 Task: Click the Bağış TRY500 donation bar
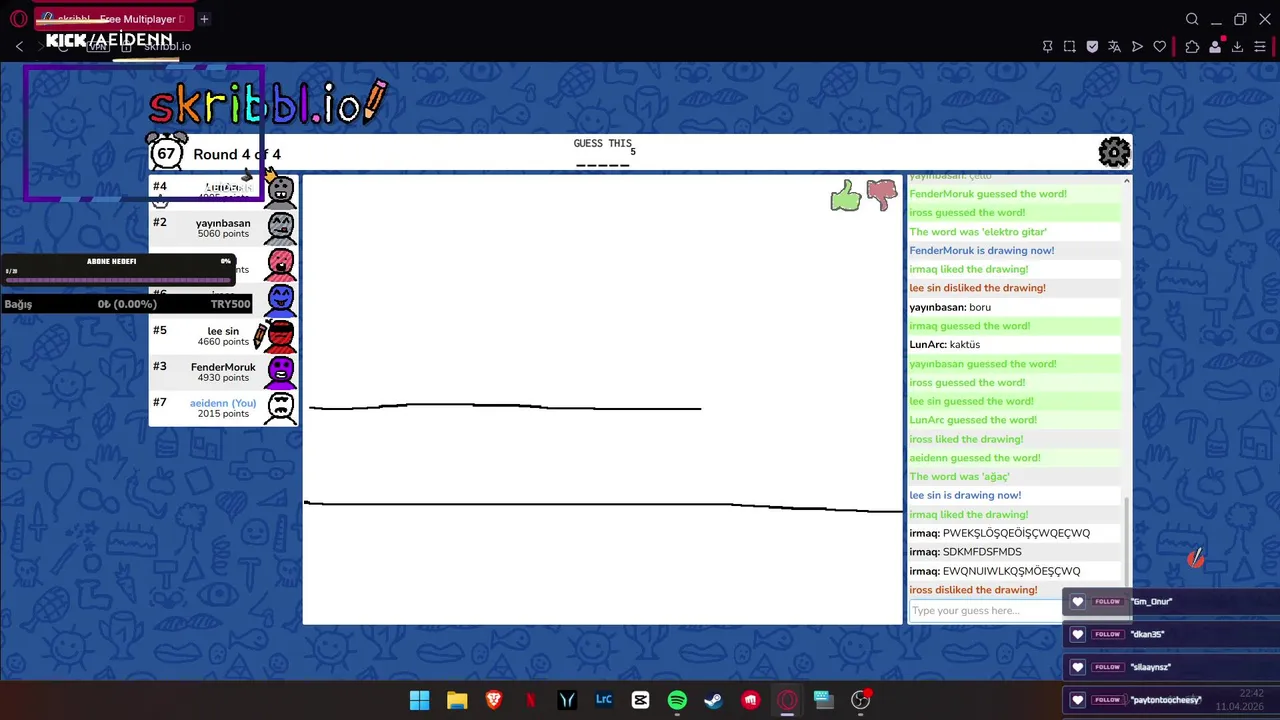(126, 304)
